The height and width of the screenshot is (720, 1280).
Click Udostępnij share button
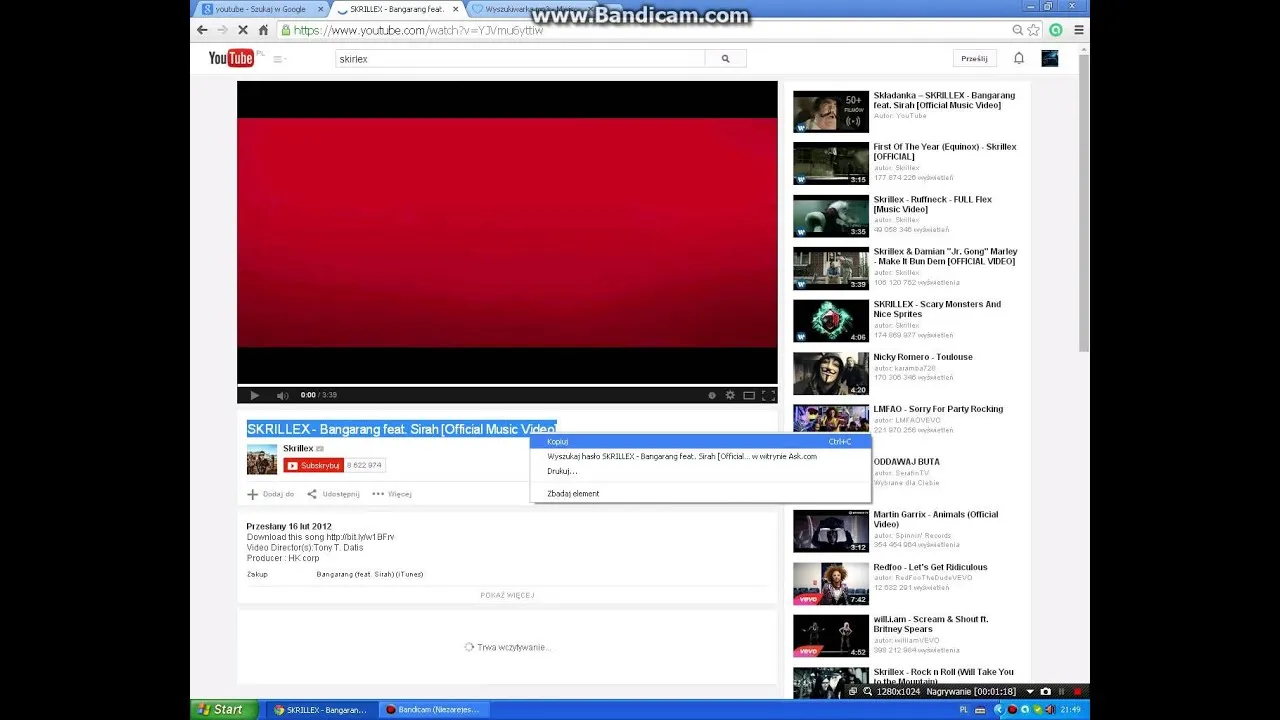(333, 494)
